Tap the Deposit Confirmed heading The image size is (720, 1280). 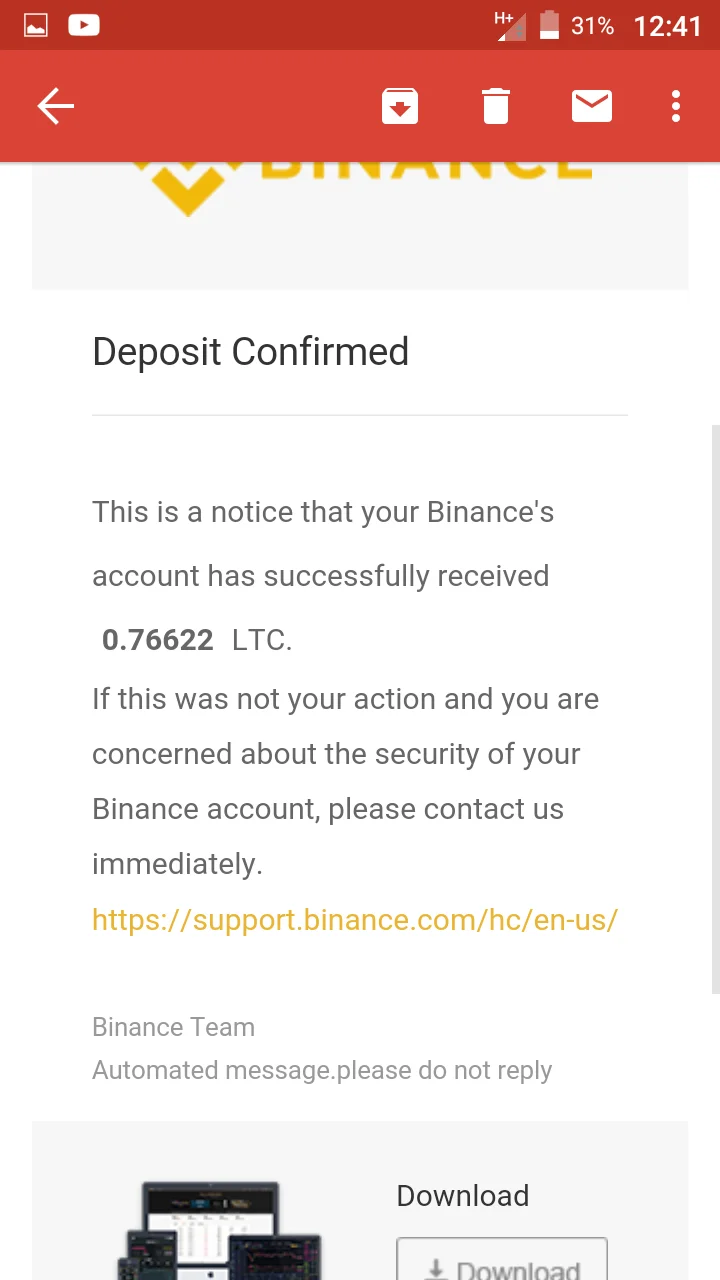[250, 352]
